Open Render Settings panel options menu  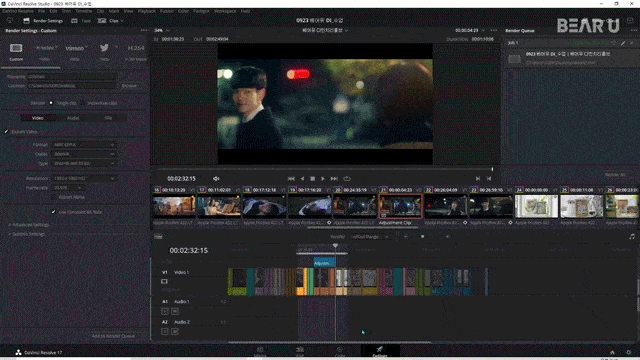[x=144, y=30]
